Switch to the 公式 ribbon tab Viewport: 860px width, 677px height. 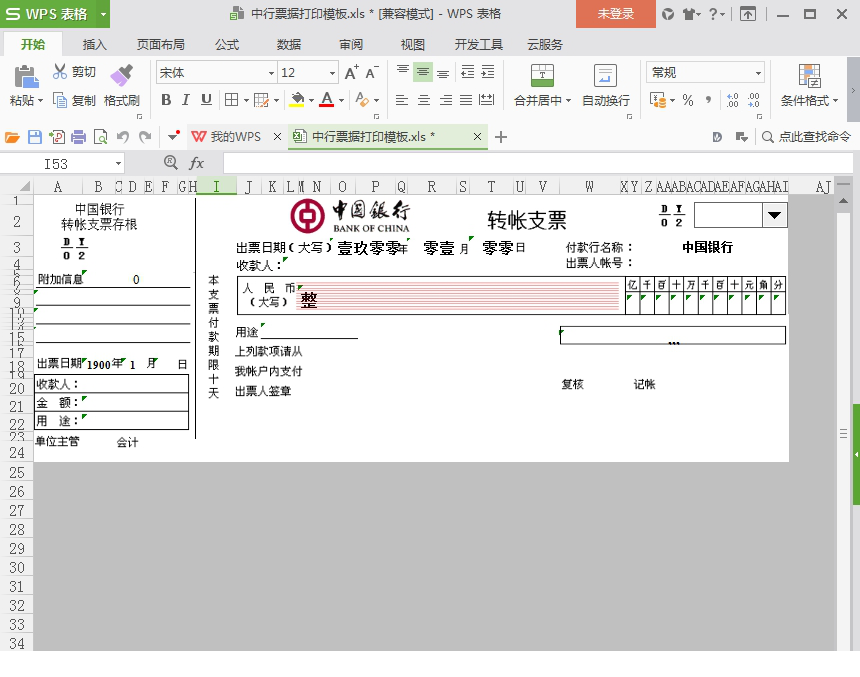227,44
